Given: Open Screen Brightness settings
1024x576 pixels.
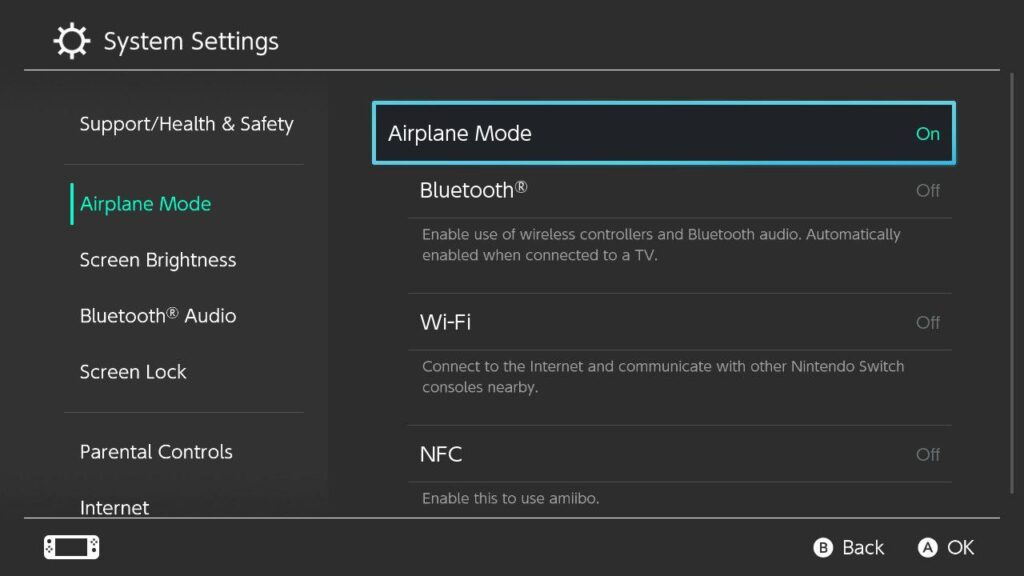Looking at the screenshot, I should [157, 259].
